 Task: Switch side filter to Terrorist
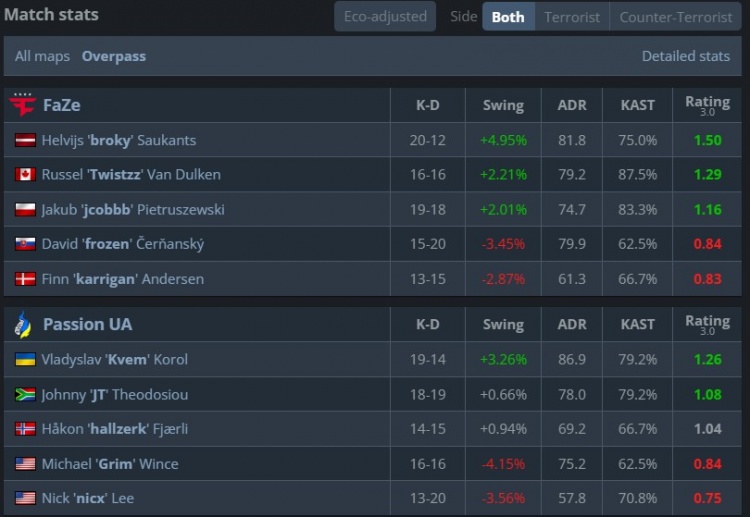click(x=572, y=17)
